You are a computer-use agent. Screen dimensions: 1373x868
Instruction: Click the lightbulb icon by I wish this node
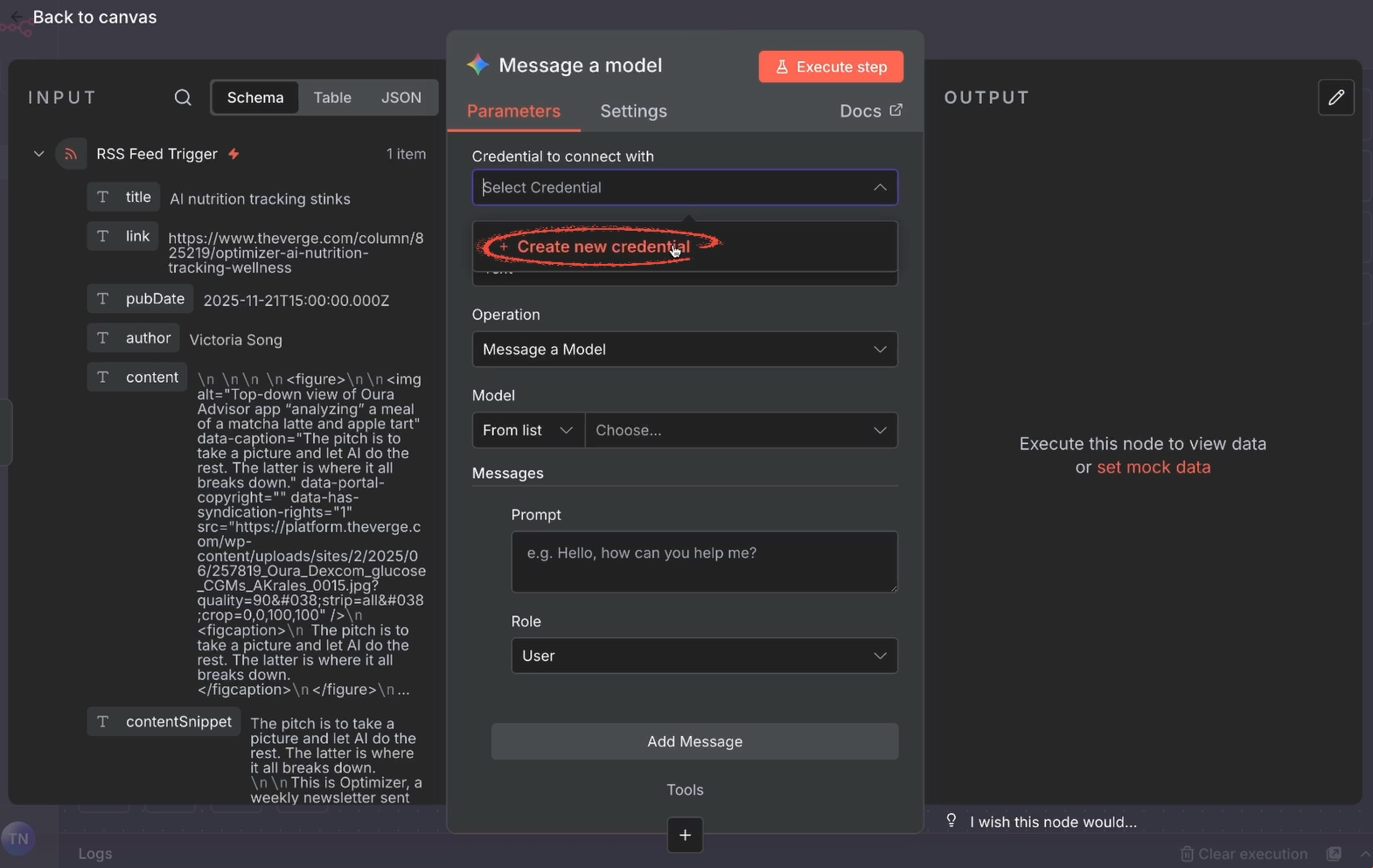point(951,821)
